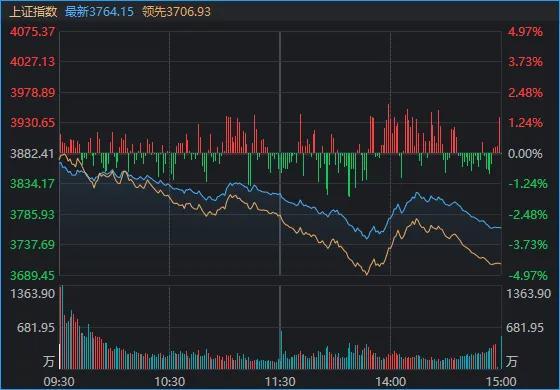560x390 pixels.
Task: Click the right 1363.90 volume label
Action: 529,294
